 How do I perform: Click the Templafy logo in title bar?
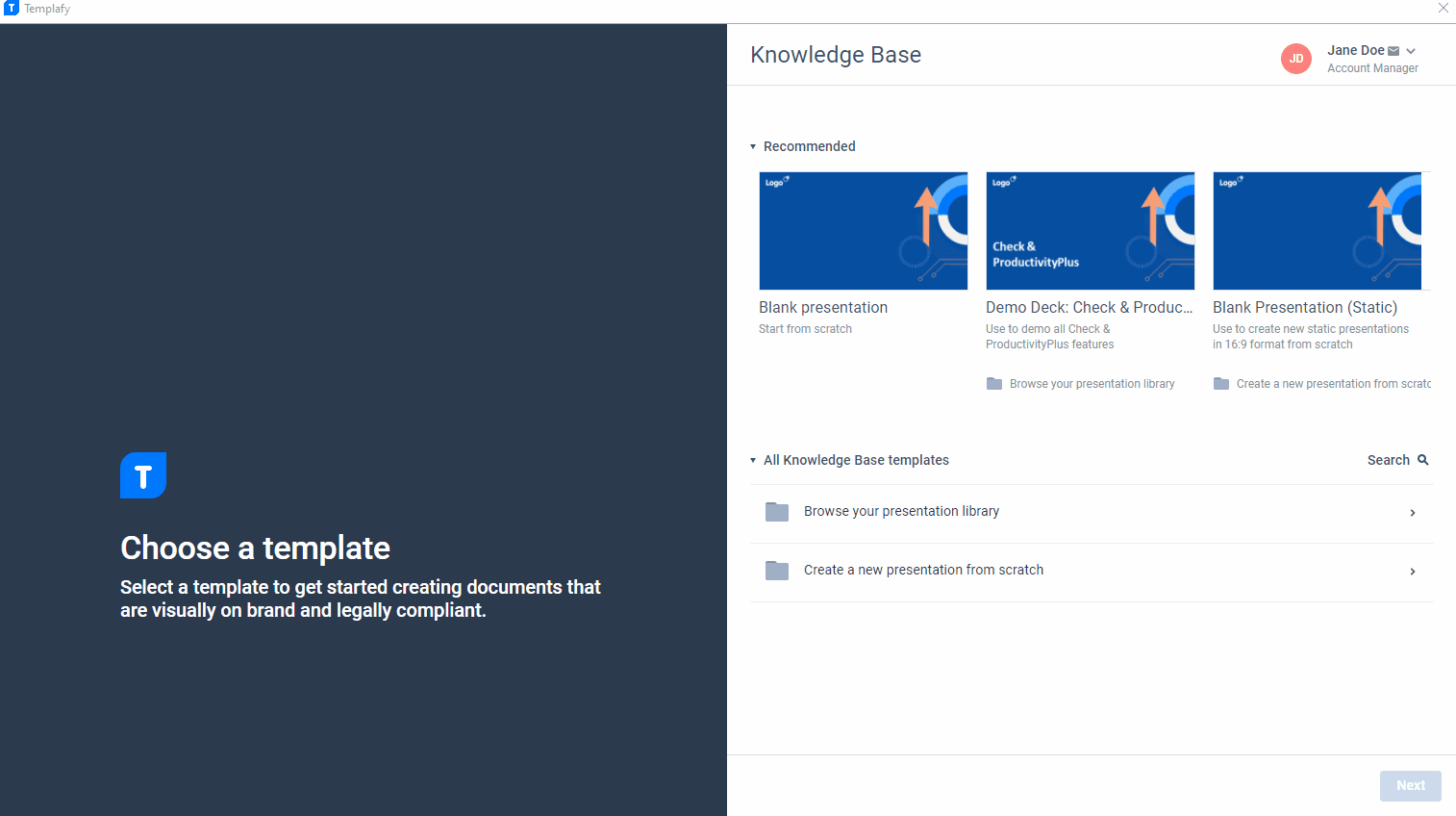coord(12,8)
